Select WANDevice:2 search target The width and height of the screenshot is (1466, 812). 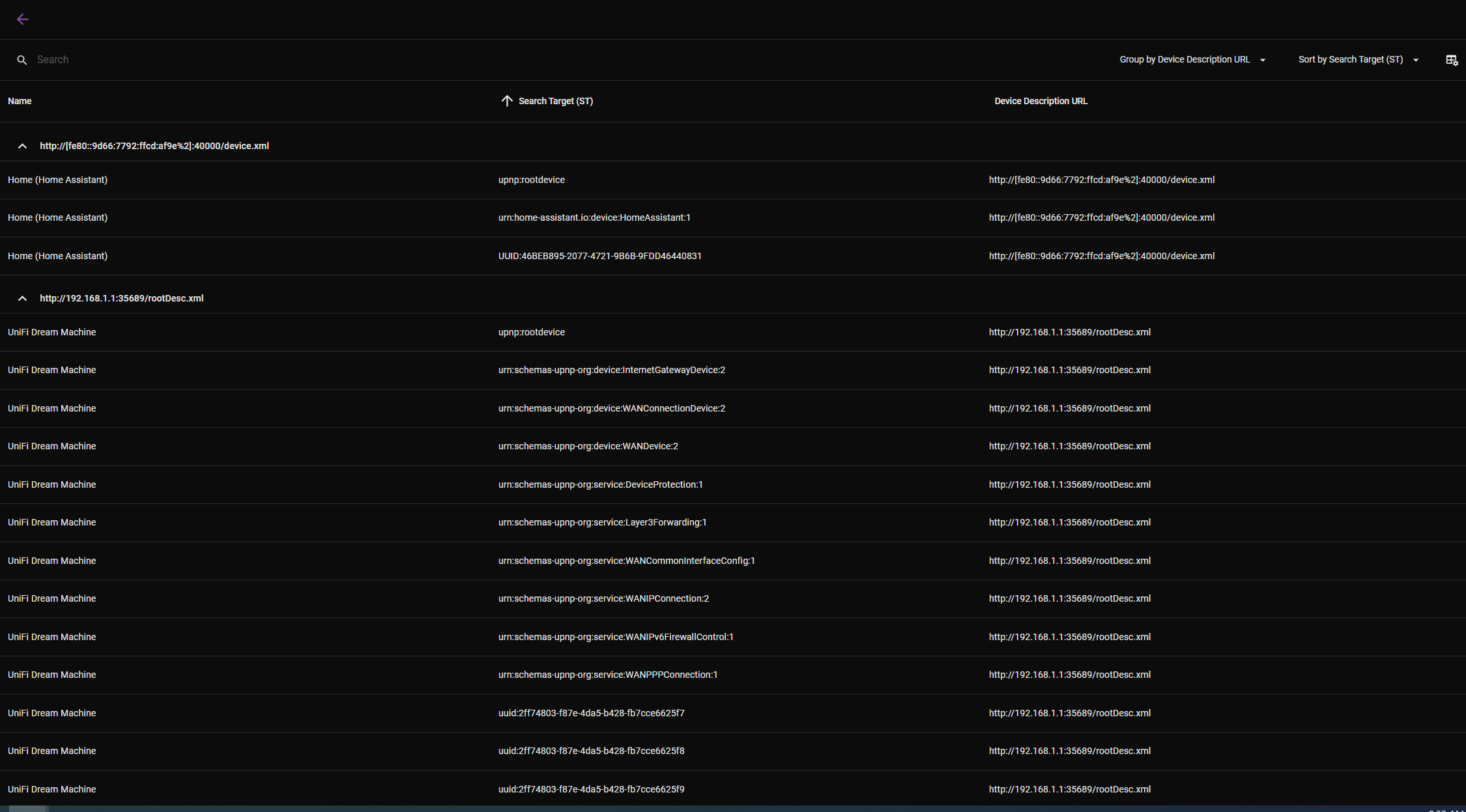click(x=588, y=446)
